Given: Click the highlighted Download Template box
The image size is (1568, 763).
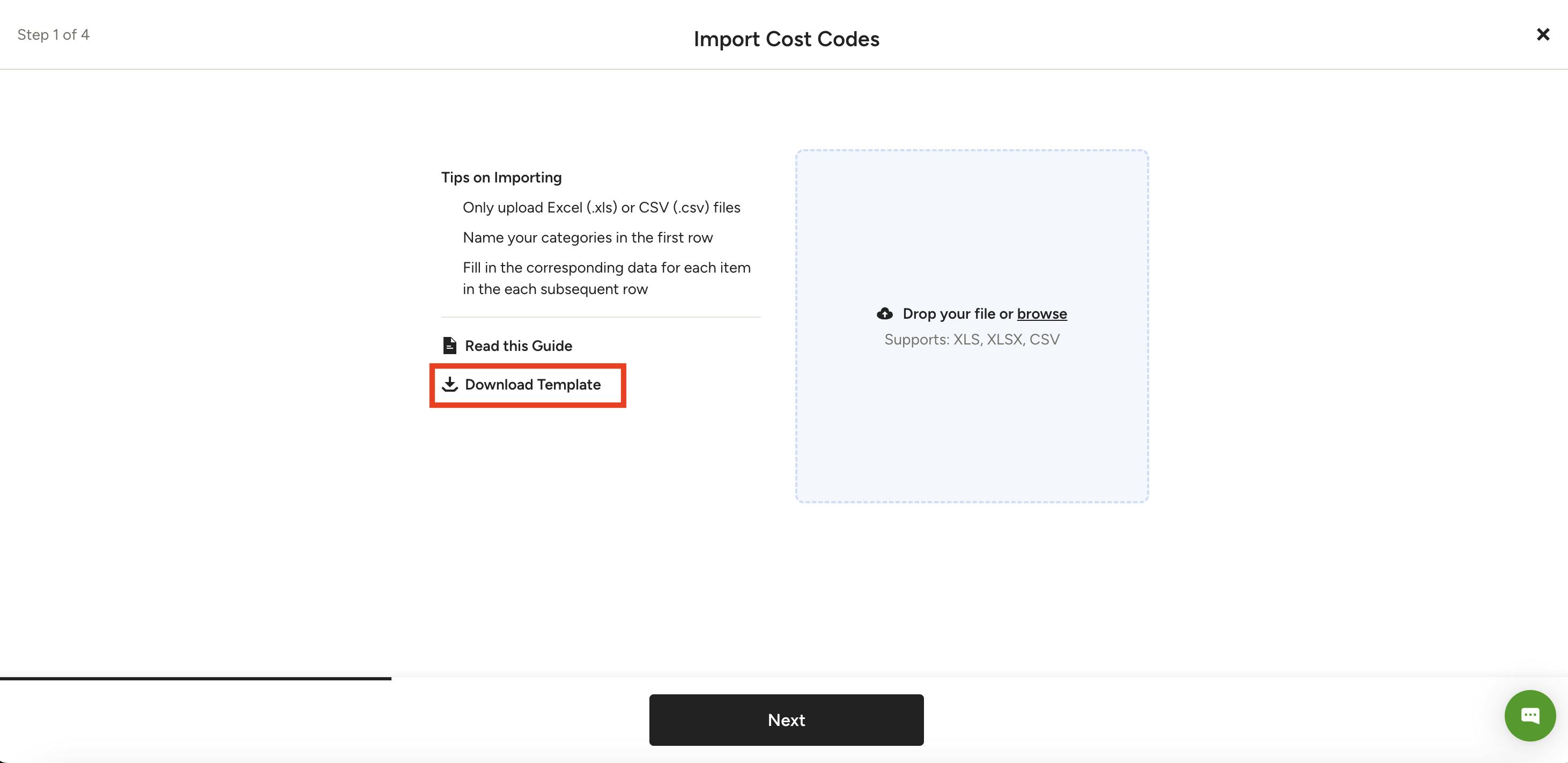Looking at the screenshot, I should tap(527, 385).
